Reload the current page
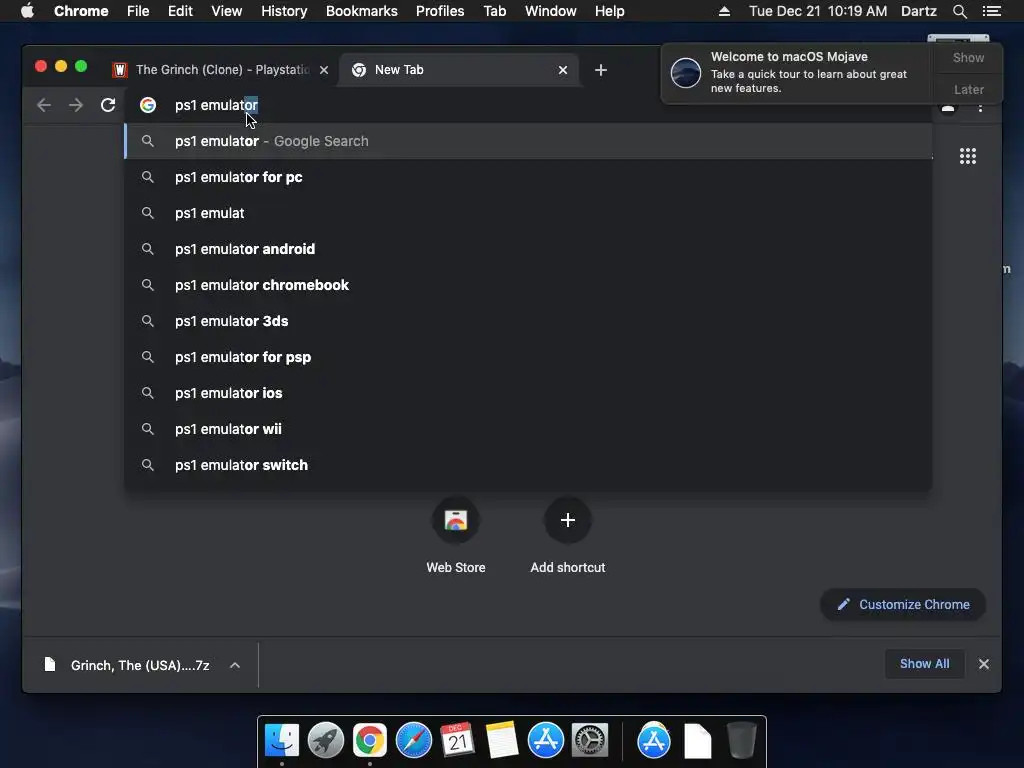 (x=108, y=105)
